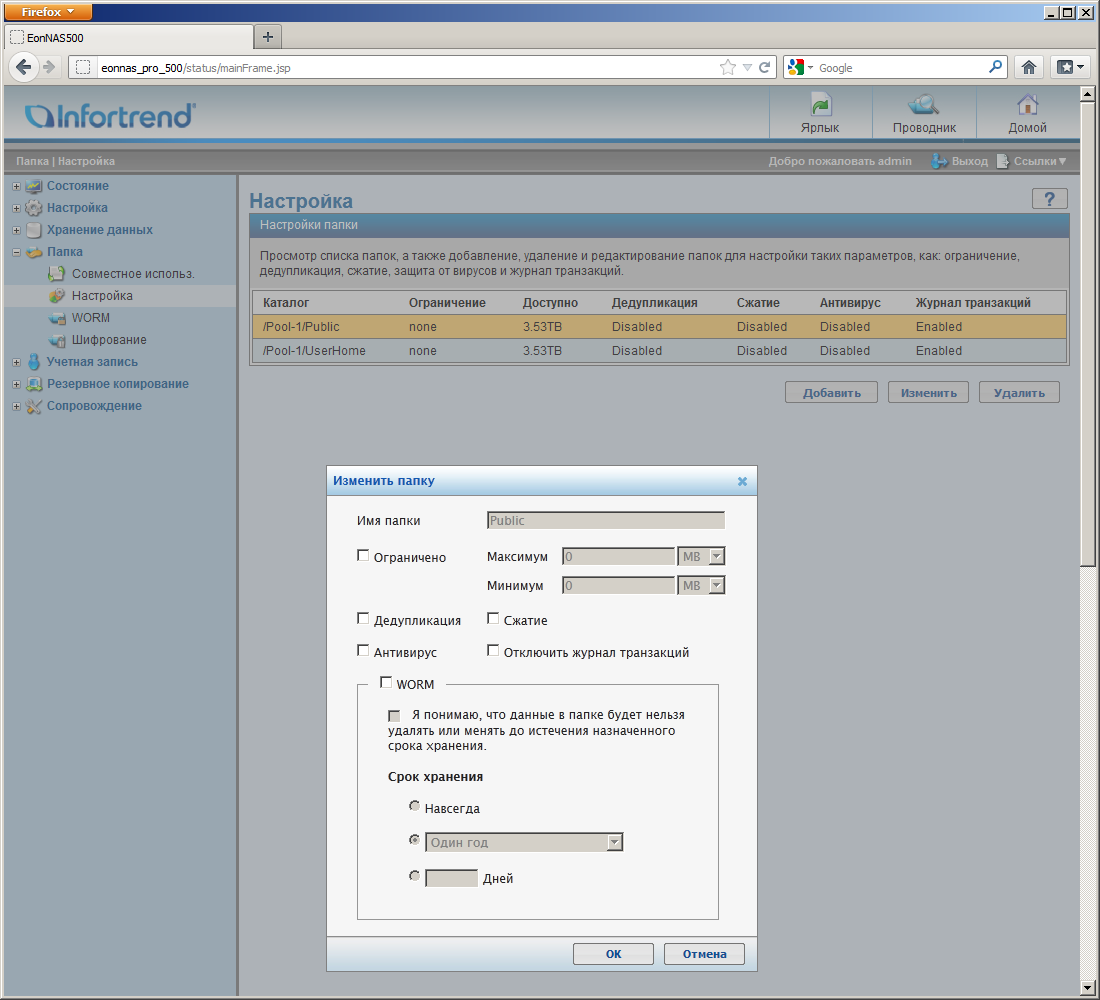Open the Максимум MB unit dropdown

click(701, 556)
